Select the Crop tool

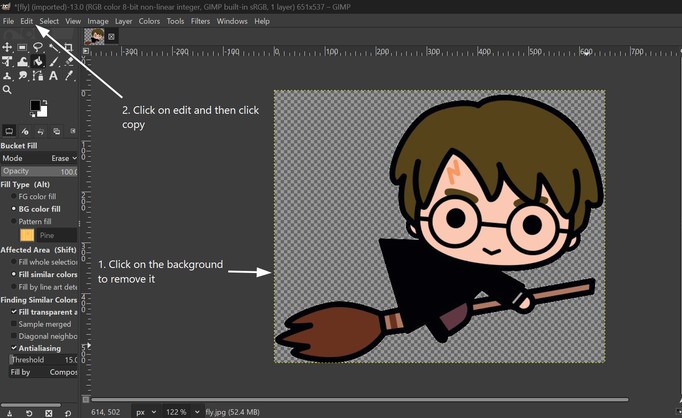coord(68,47)
